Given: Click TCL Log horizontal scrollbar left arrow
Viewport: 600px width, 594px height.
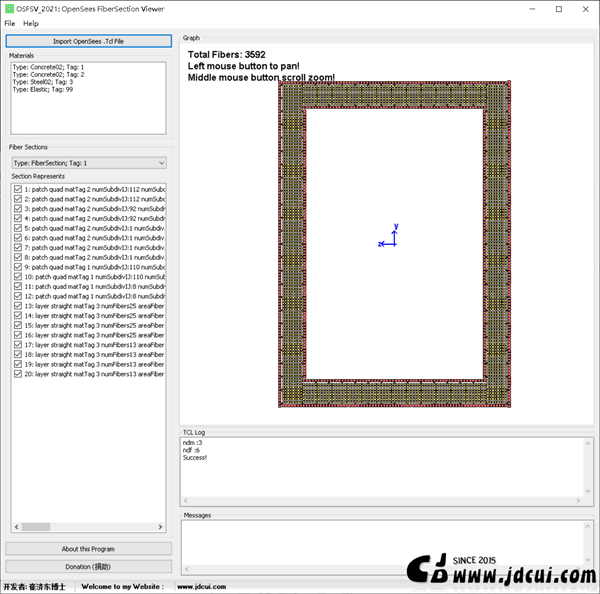Looking at the screenshot, I should pos(186,500).
